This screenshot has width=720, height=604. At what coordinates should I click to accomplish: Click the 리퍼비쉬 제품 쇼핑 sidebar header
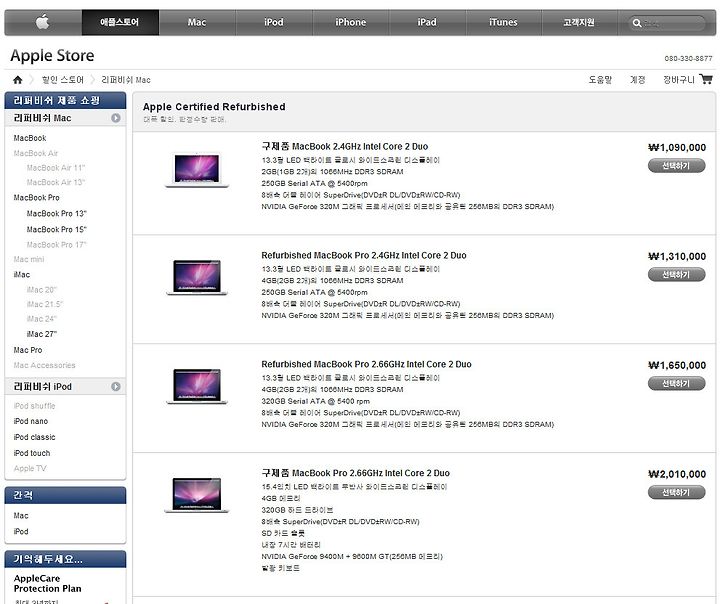[x=65, y=101]
